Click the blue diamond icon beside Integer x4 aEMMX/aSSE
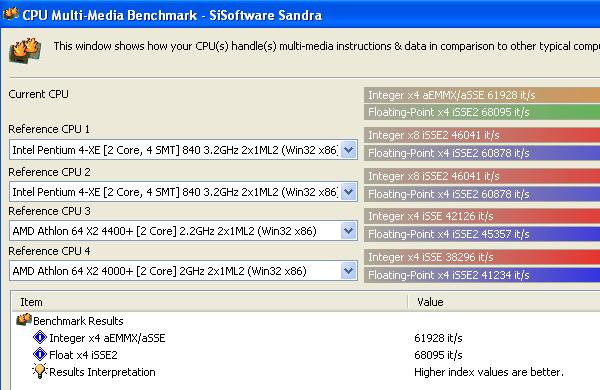600x390 pixels. (40, 338)
